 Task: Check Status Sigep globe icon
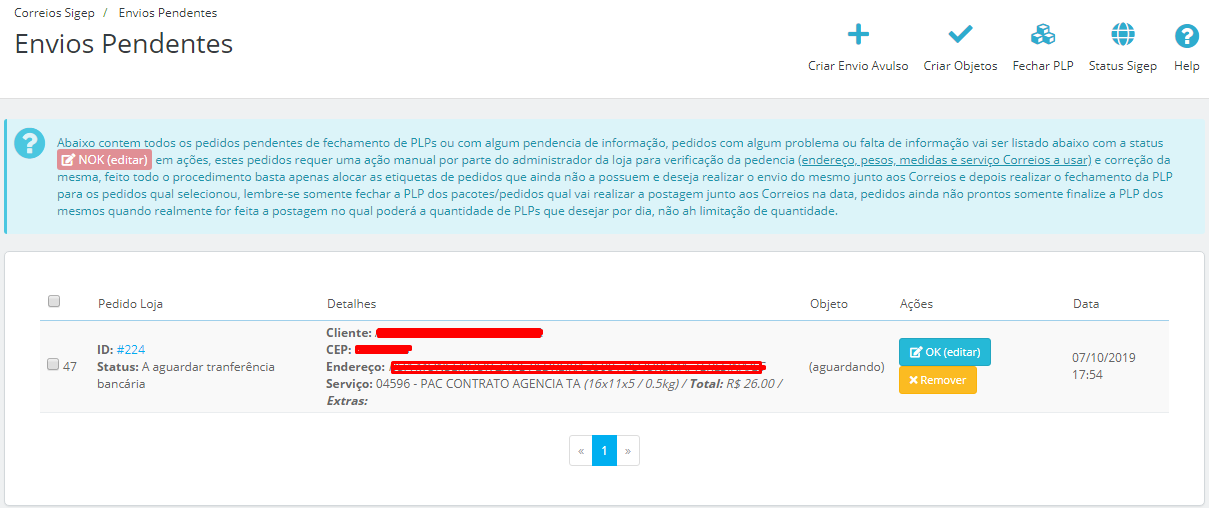1123,35
